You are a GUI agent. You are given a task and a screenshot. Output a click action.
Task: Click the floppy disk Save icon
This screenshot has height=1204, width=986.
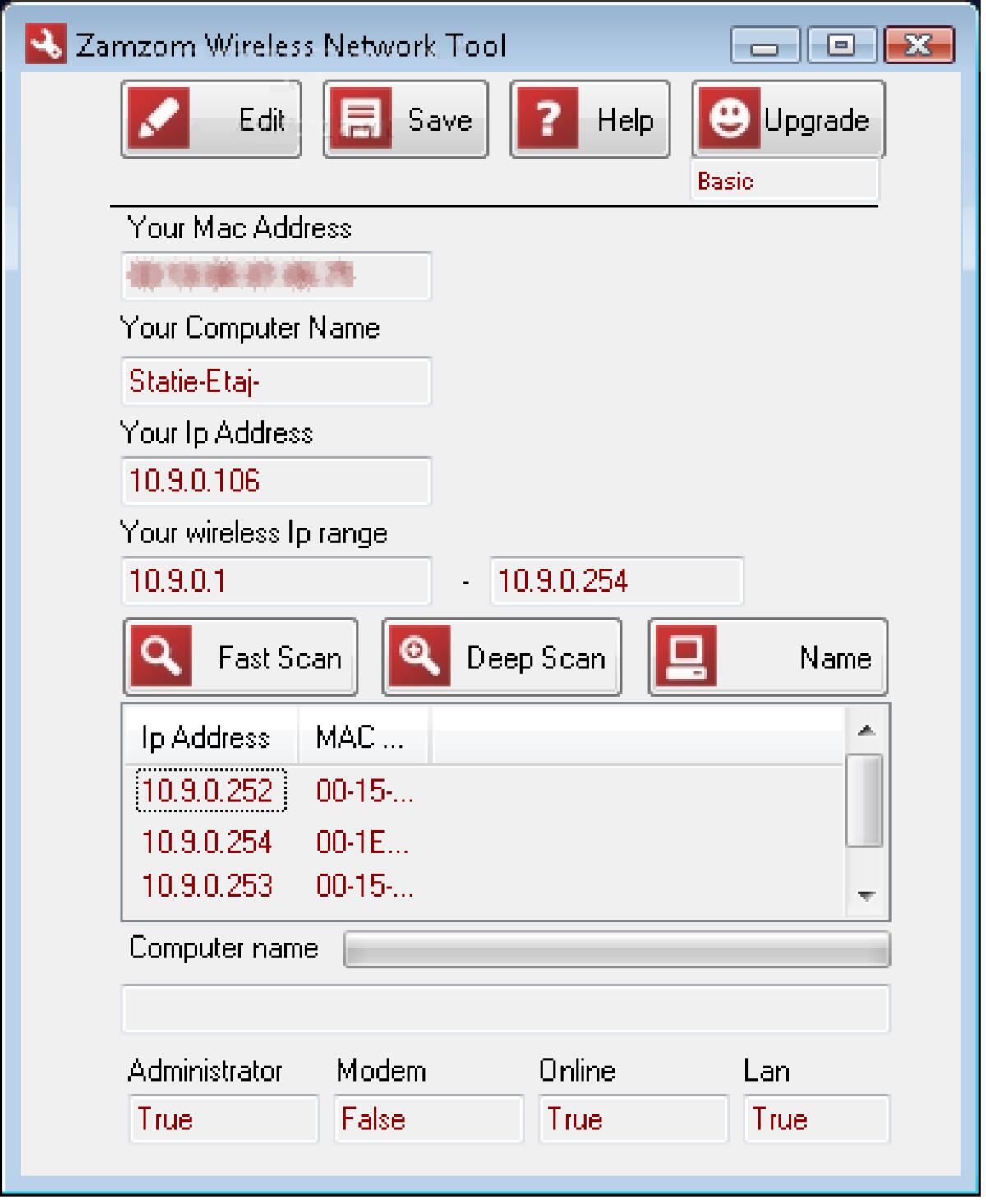(x=360, y=119)
